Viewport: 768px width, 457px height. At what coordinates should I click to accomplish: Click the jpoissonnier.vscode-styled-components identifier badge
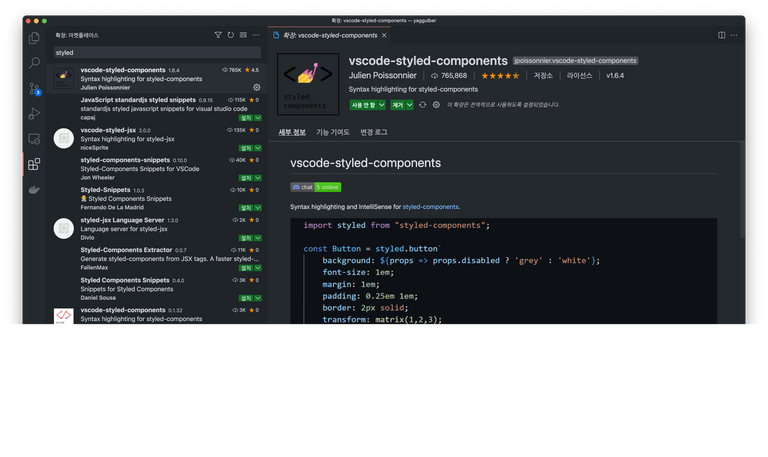point(575,61)
